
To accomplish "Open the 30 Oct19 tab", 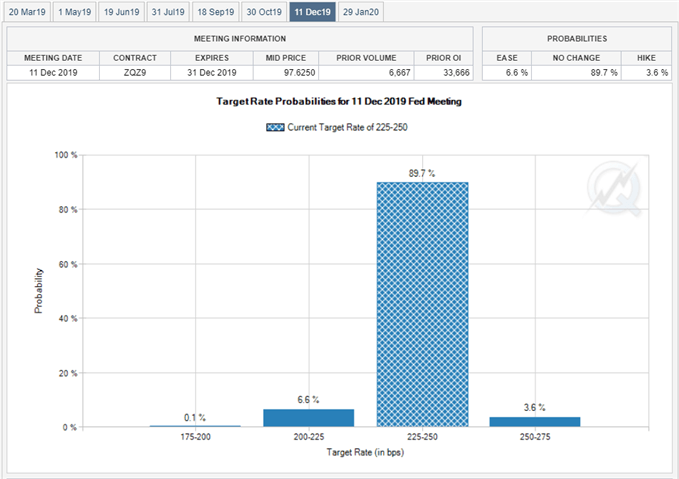I will tap(264, 12).
